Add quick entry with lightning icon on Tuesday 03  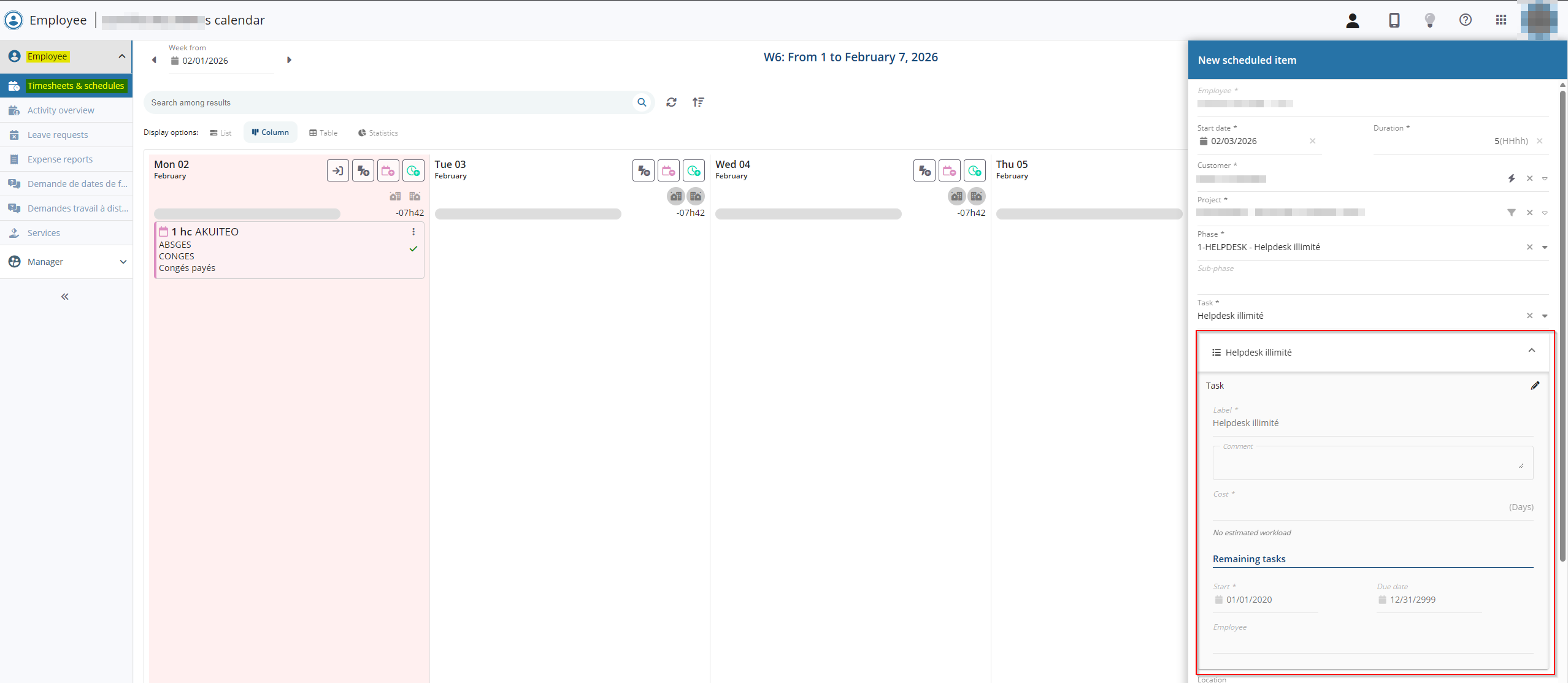644,171
